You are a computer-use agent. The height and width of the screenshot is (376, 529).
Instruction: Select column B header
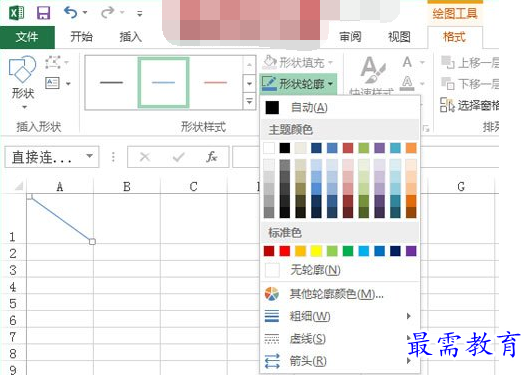127,187
